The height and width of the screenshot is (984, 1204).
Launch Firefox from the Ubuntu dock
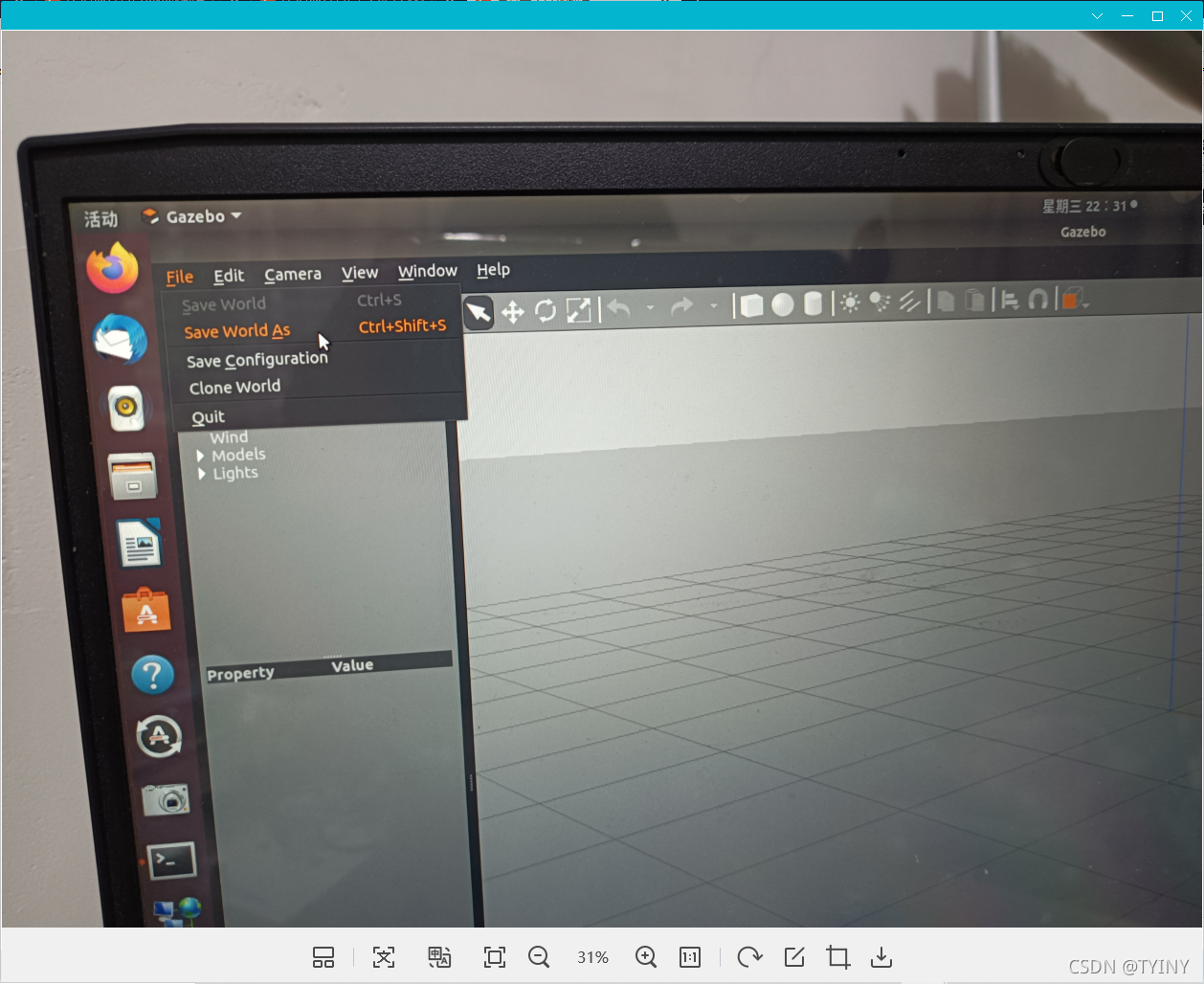coord(113,268)
